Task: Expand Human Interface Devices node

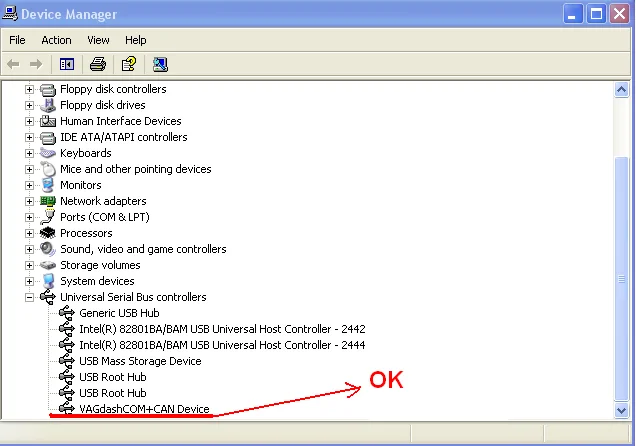Action: click(29, 121)
